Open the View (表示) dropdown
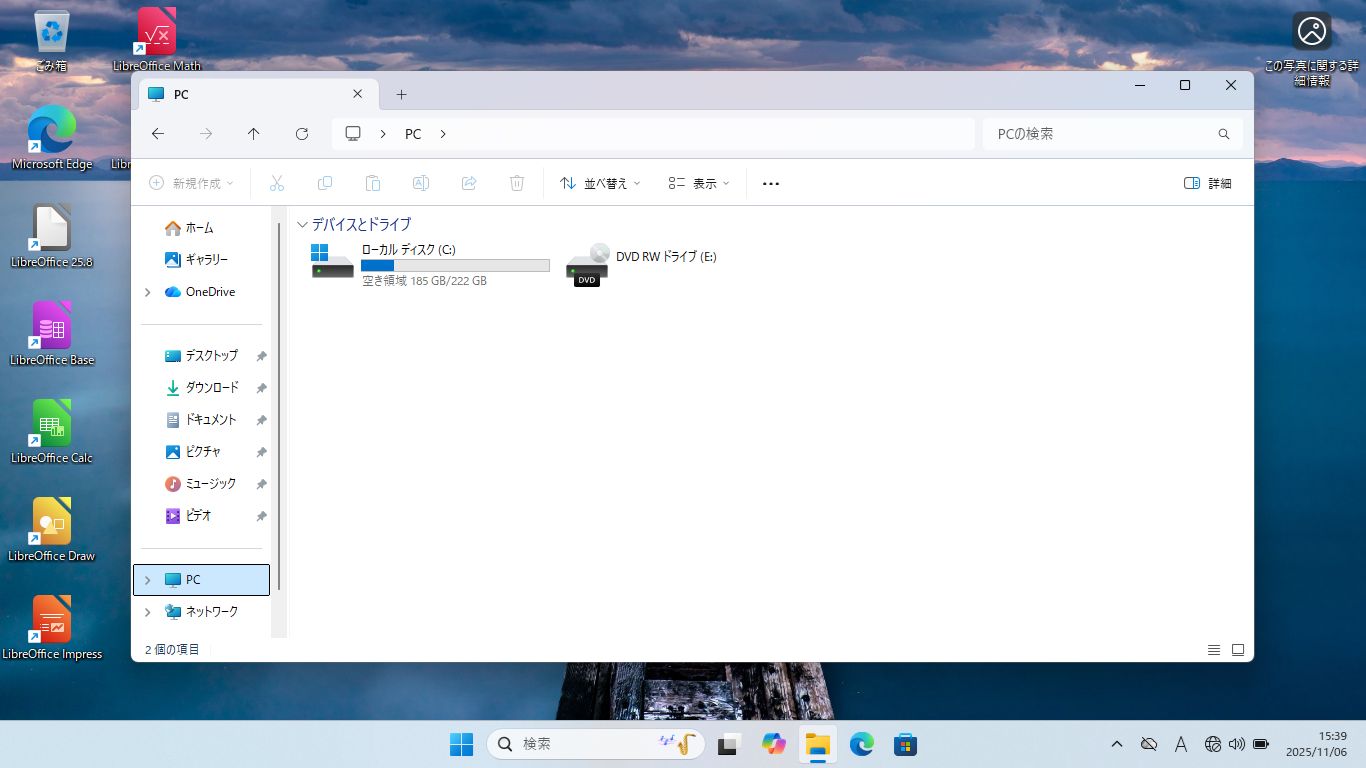 tap(699, 184)
